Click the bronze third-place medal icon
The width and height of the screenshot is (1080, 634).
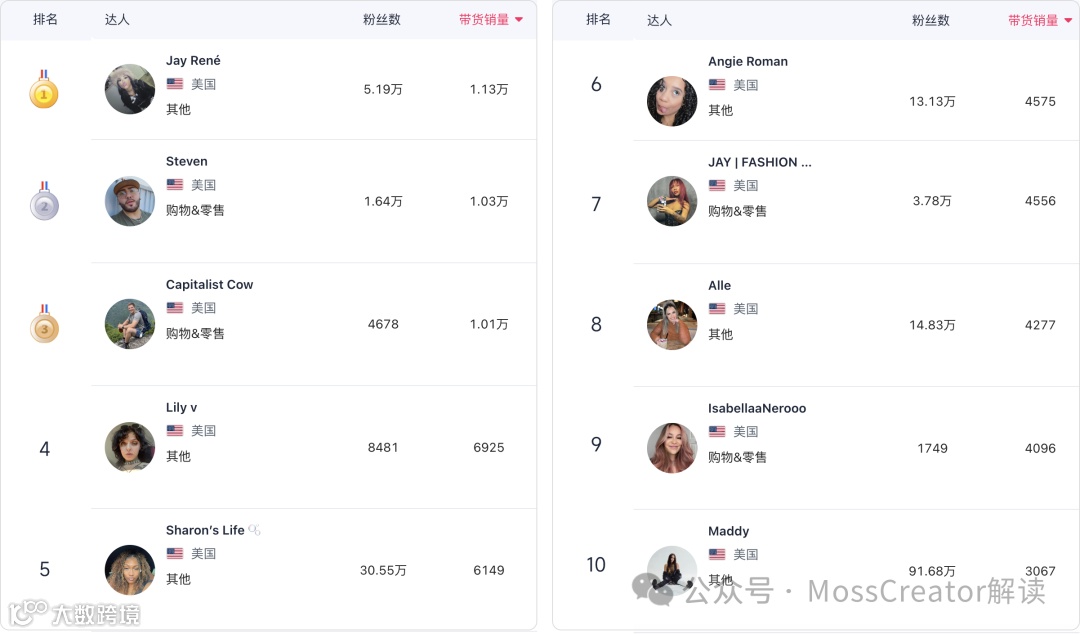[x=44, y=324]
